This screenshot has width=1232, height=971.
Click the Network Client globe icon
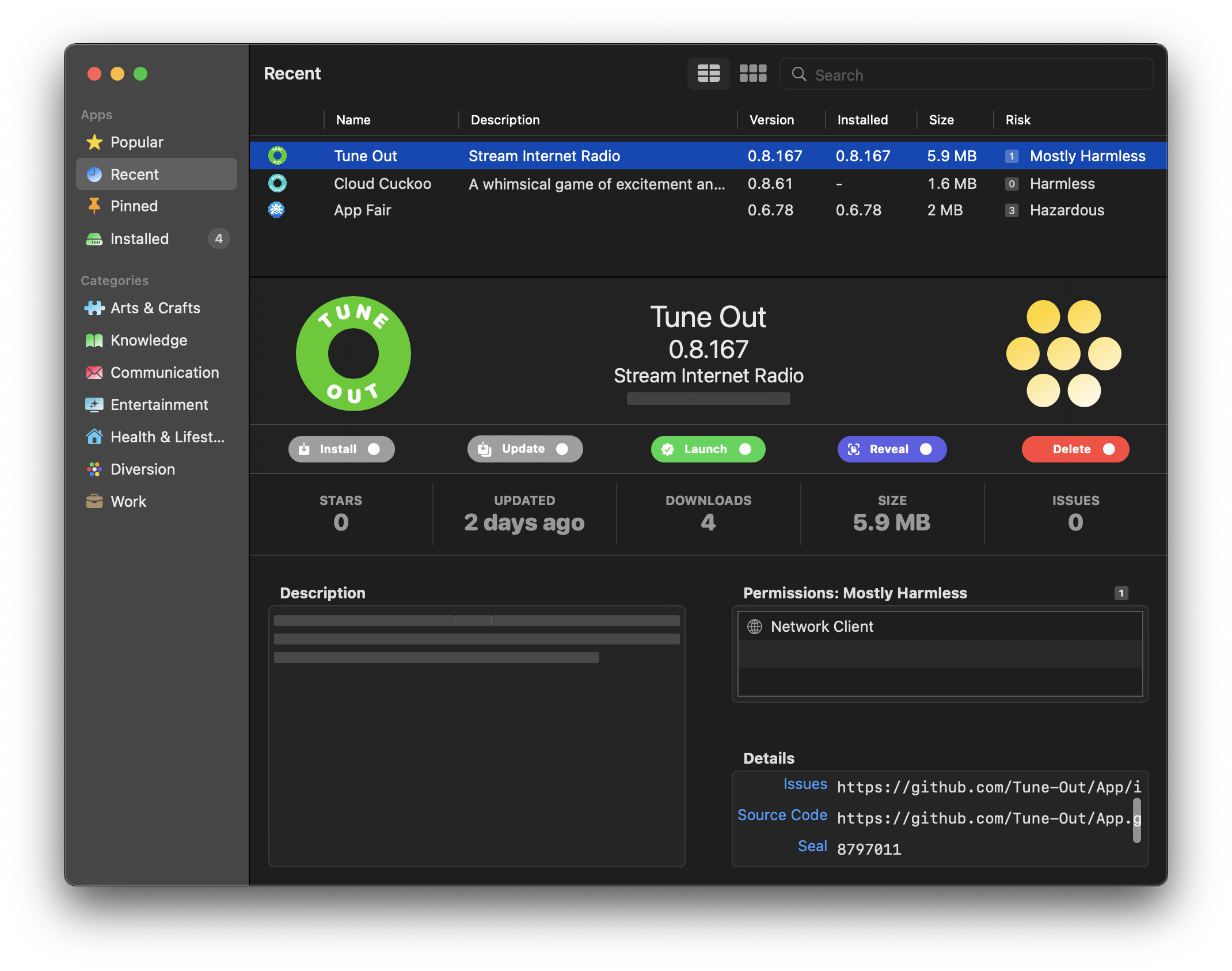coord(754,627)
